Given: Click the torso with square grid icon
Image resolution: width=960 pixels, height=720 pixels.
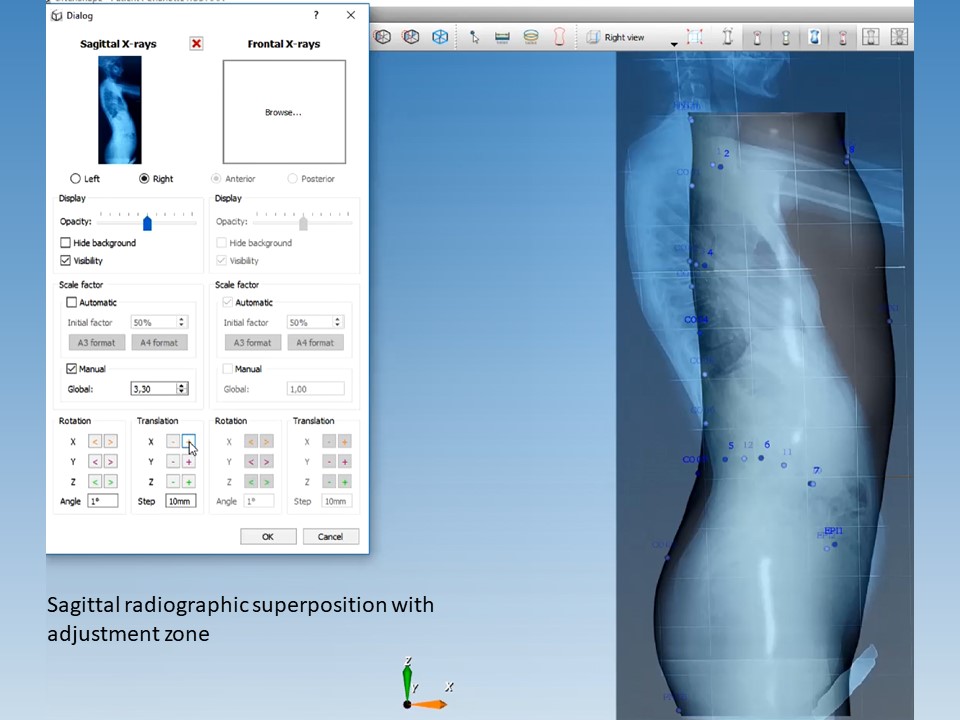Looking at the screenshot, I should pyautogui.click(x=871, y=37).
